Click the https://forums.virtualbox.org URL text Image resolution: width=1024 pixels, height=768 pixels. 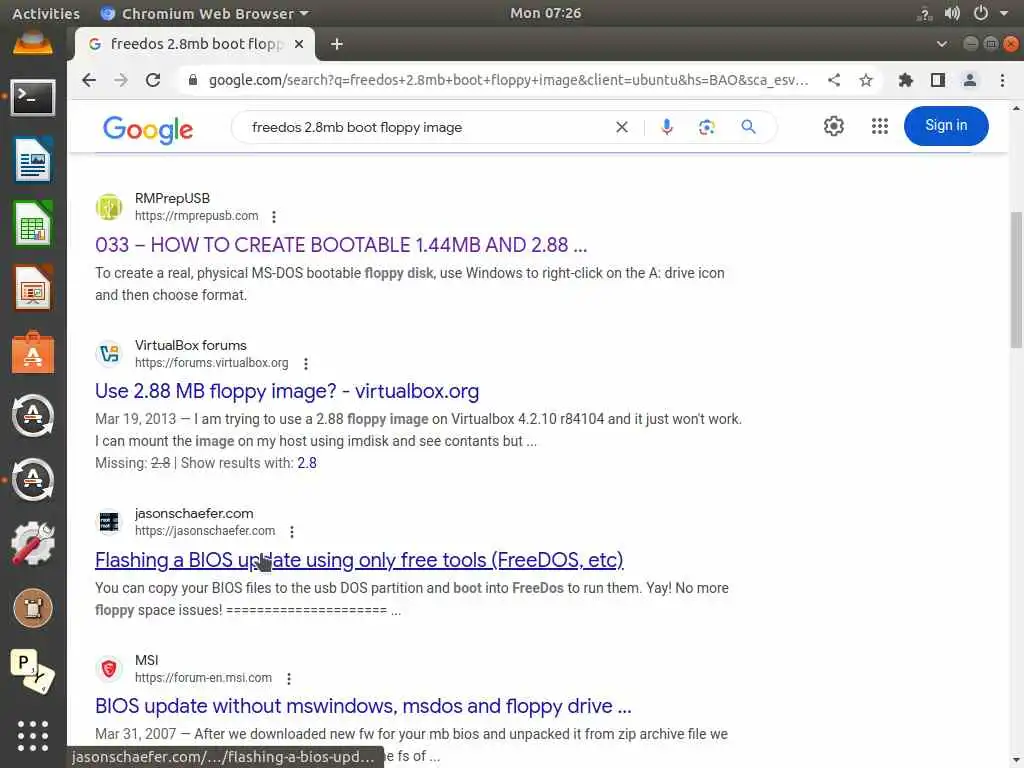pyautogui.click(x=212, y=362)
